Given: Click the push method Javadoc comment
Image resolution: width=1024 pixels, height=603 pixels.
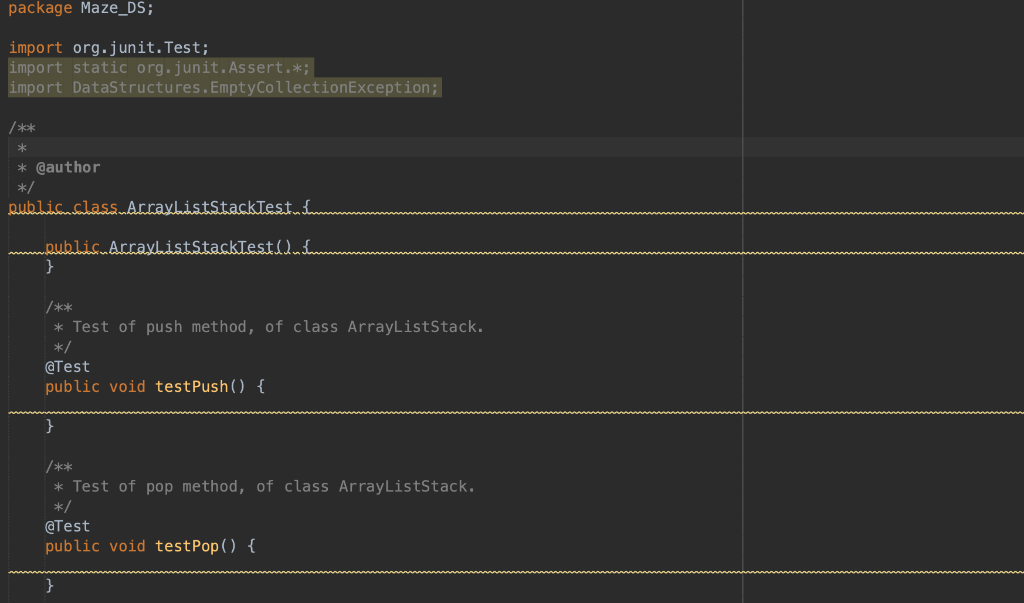Looking at the screenshot, I should [x=250, y=326].
